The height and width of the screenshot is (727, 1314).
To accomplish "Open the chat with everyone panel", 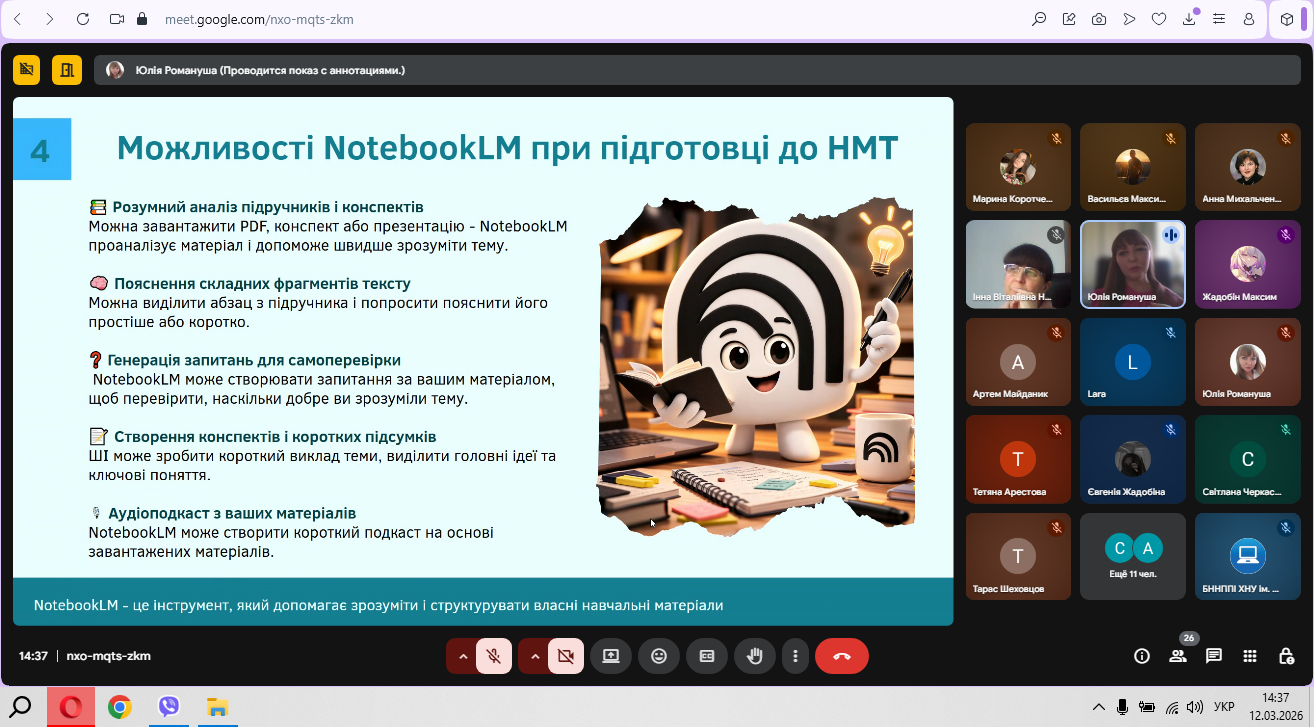I will [1214, 656].
